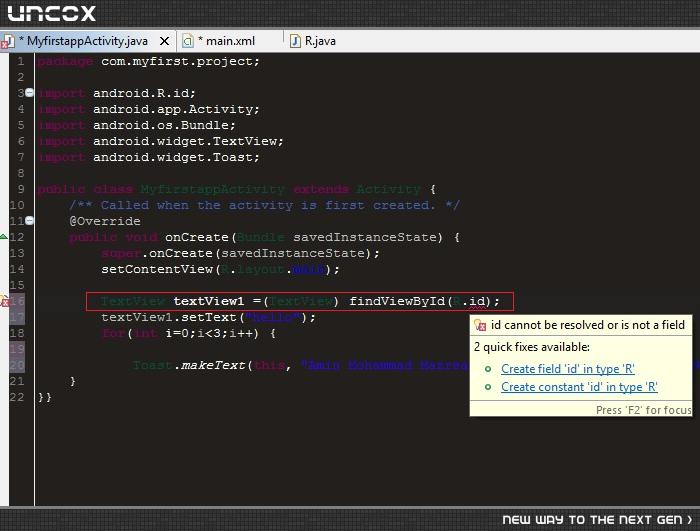700x531 pixels.
Task: Click the 'i=0;i<3;i++' loop condition
Action: click(x=212, y=334)
